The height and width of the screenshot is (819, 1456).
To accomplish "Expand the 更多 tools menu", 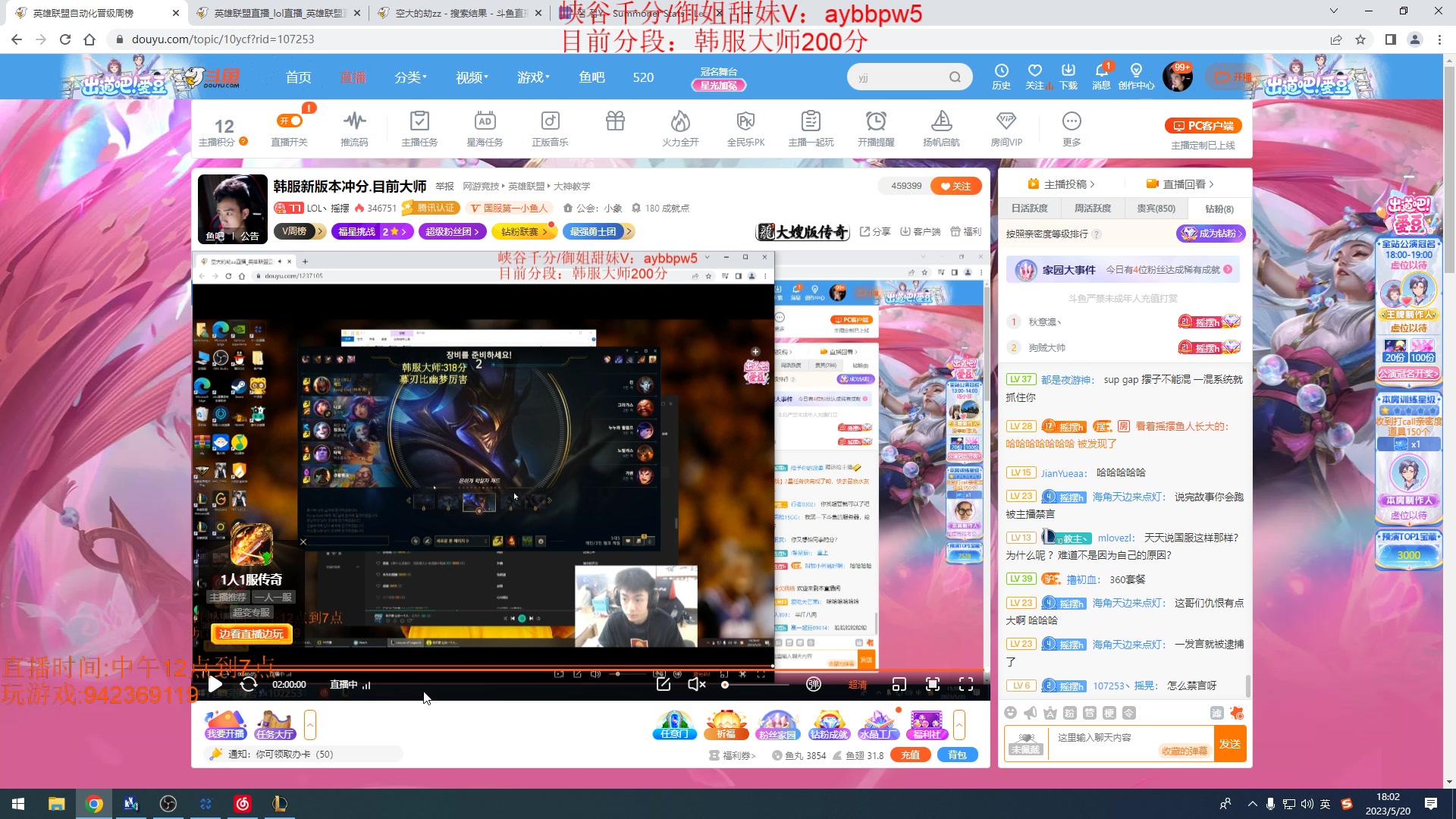I will coord(1071,127).
